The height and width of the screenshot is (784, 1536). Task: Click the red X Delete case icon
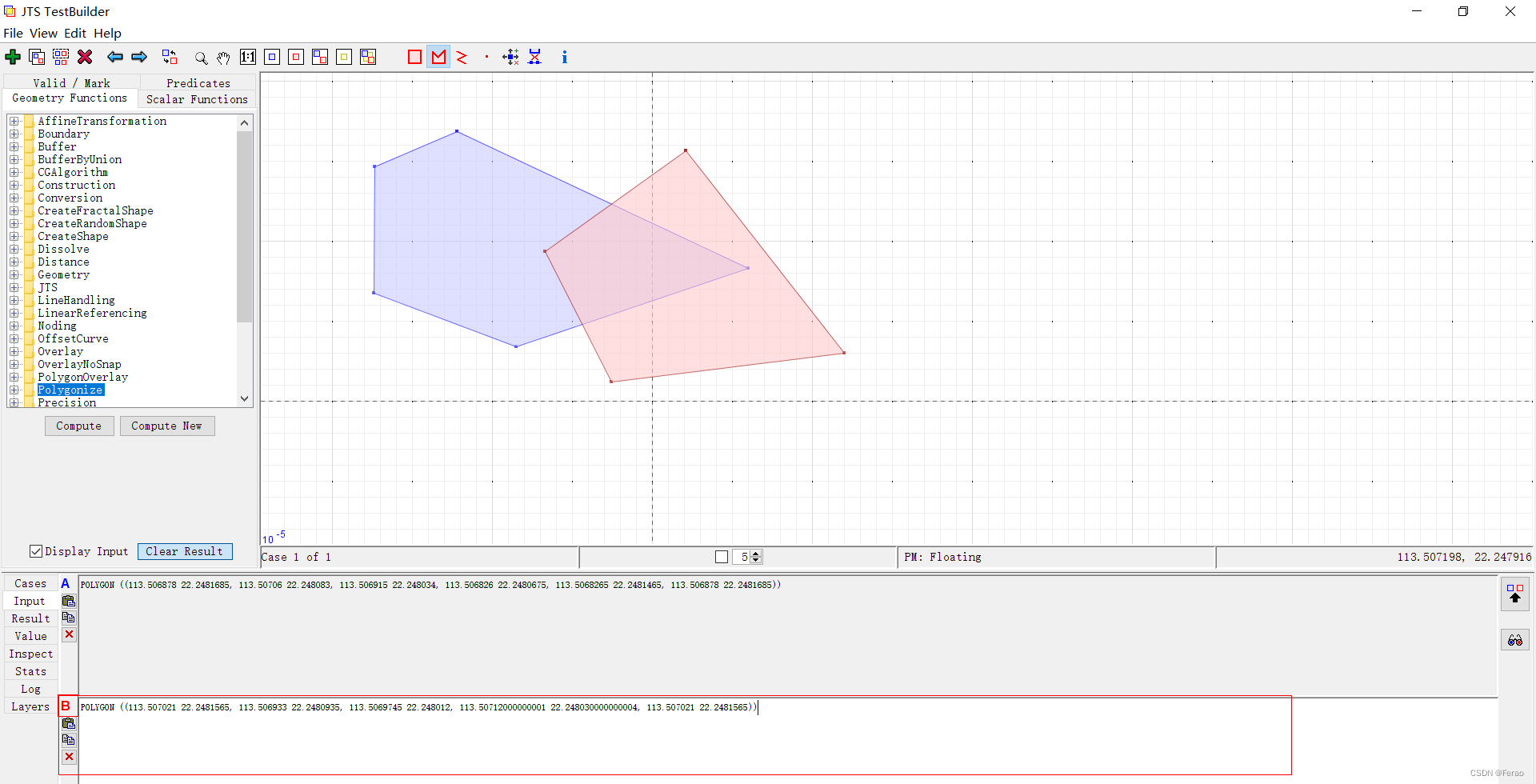coord(85,57)
